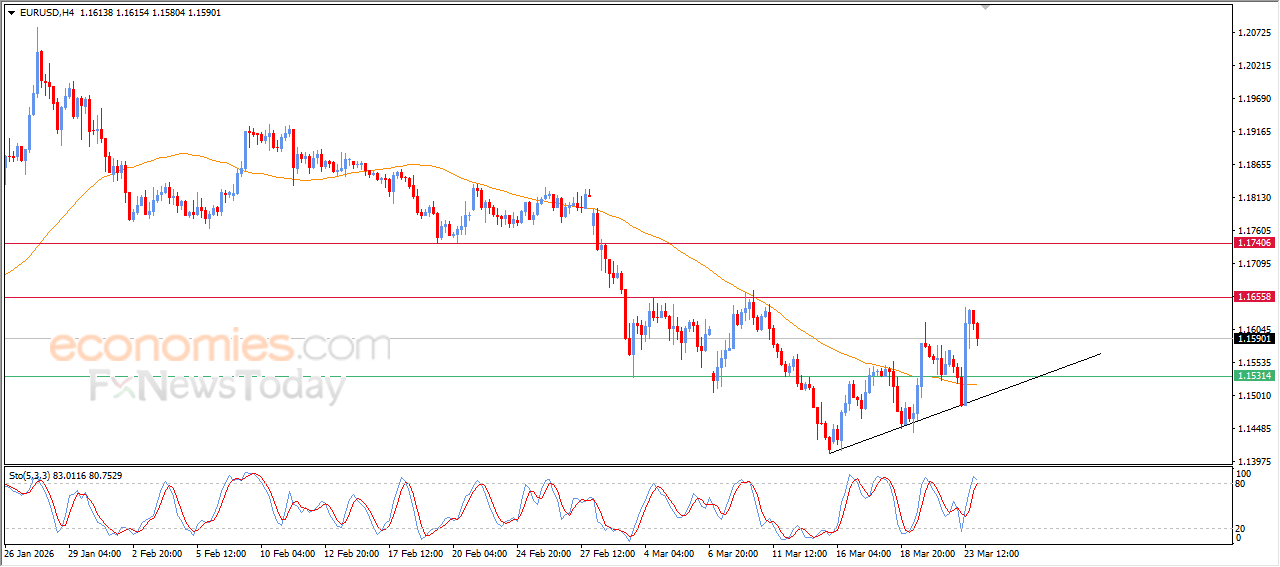Click the red 1.16558 price label
1280x567 pixels.
pyautogui.click(x=1254, y=297)
